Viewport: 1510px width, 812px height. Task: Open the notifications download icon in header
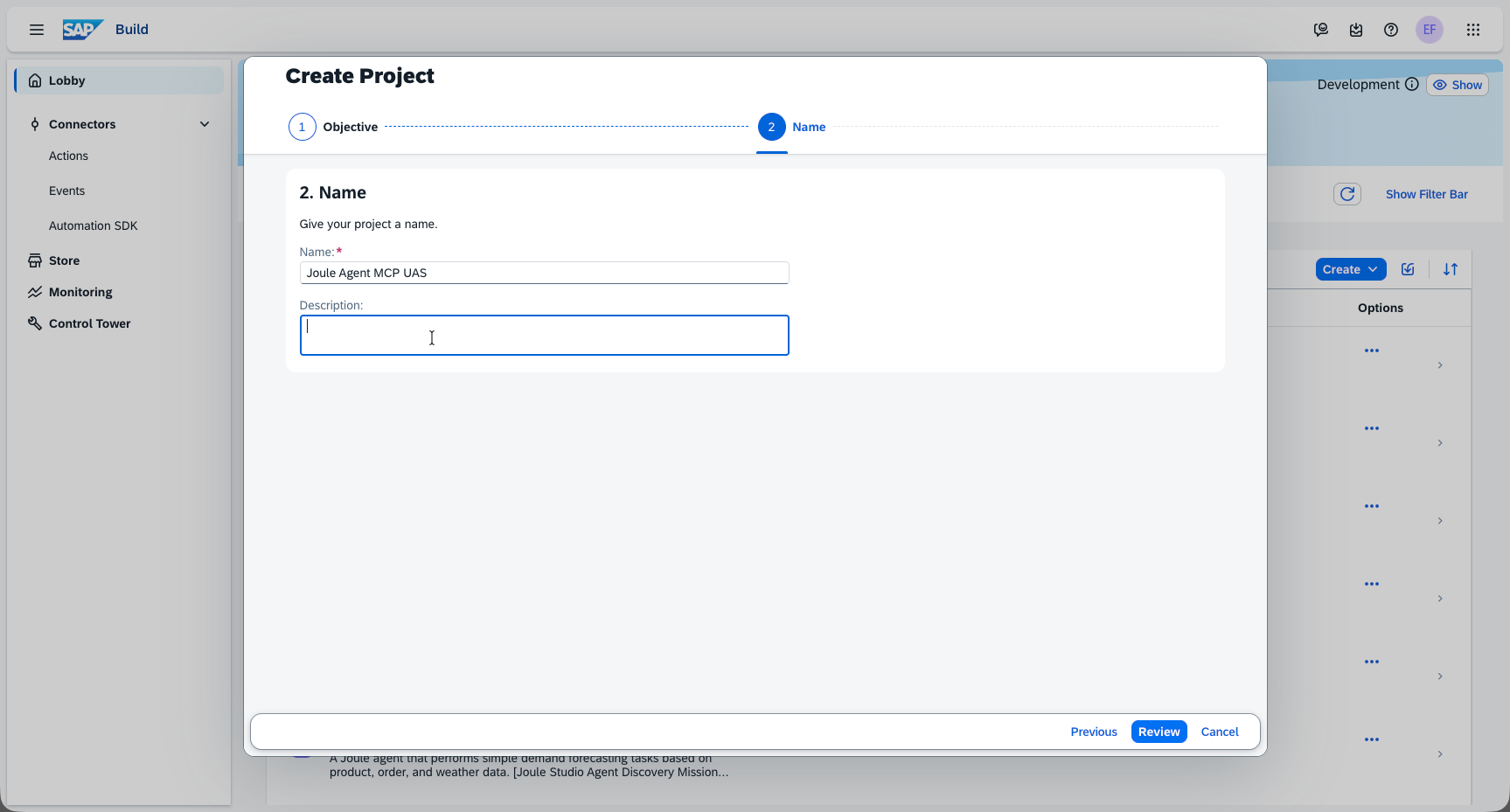1356,30
